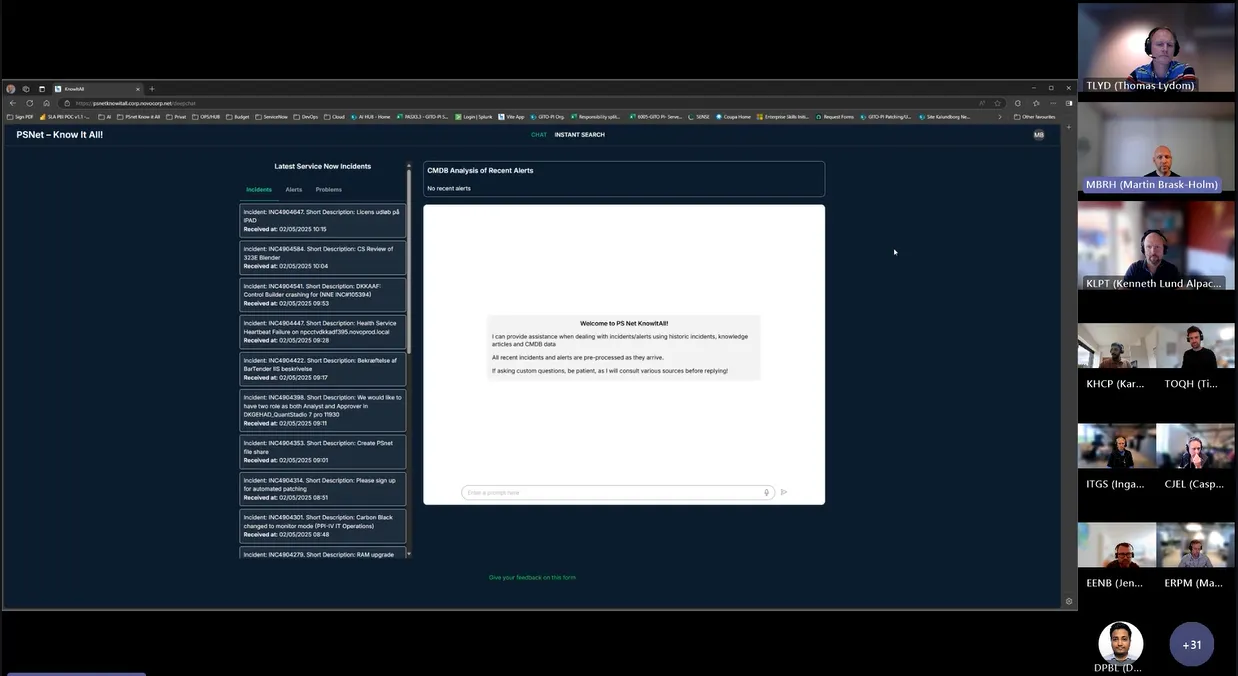Image resolution: width=1238 pixels, height=676 pixels.
Task: Open a new browser tab with plus icon
Action: click(152, 89)
